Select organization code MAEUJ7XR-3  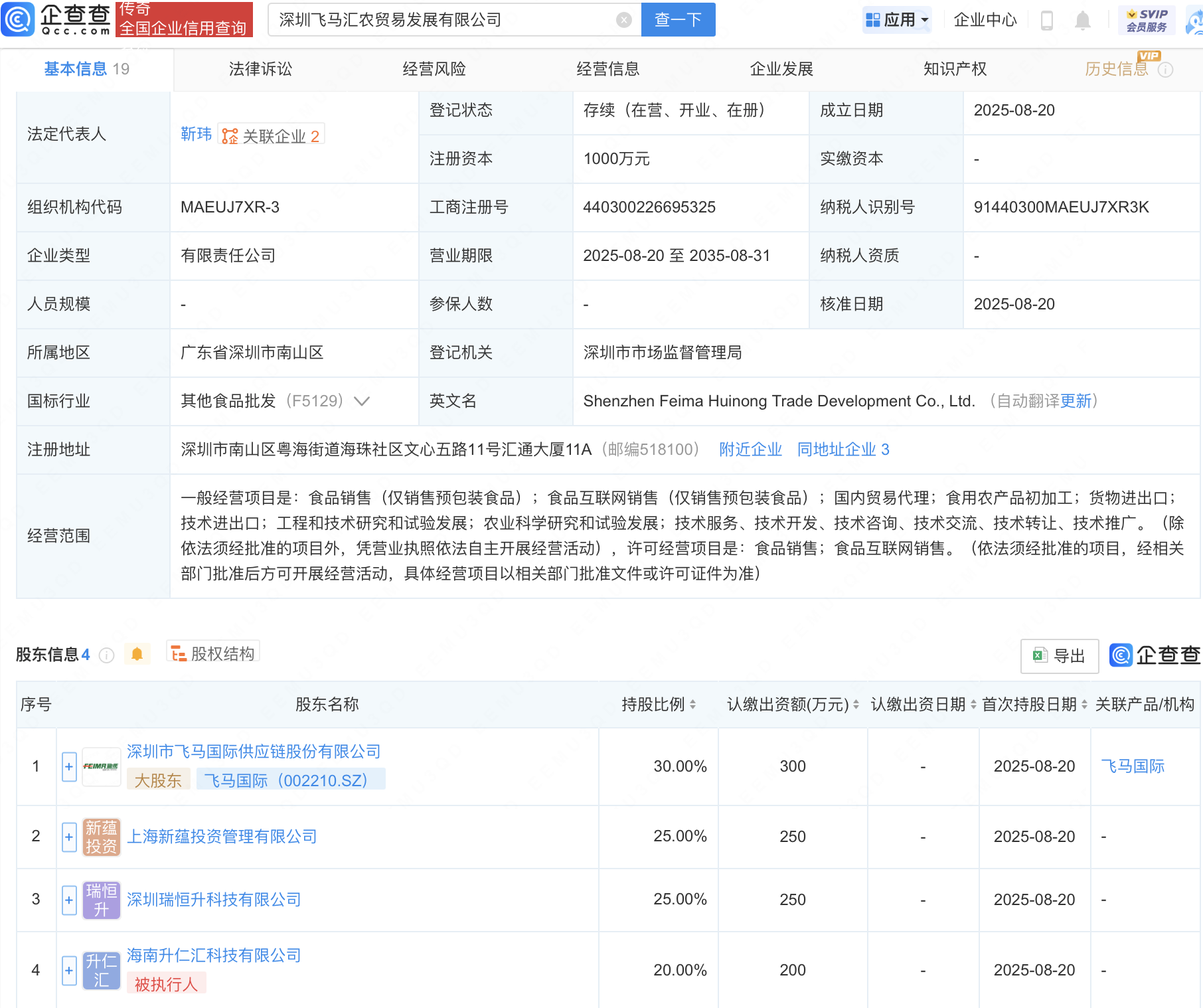pos(230,207)
